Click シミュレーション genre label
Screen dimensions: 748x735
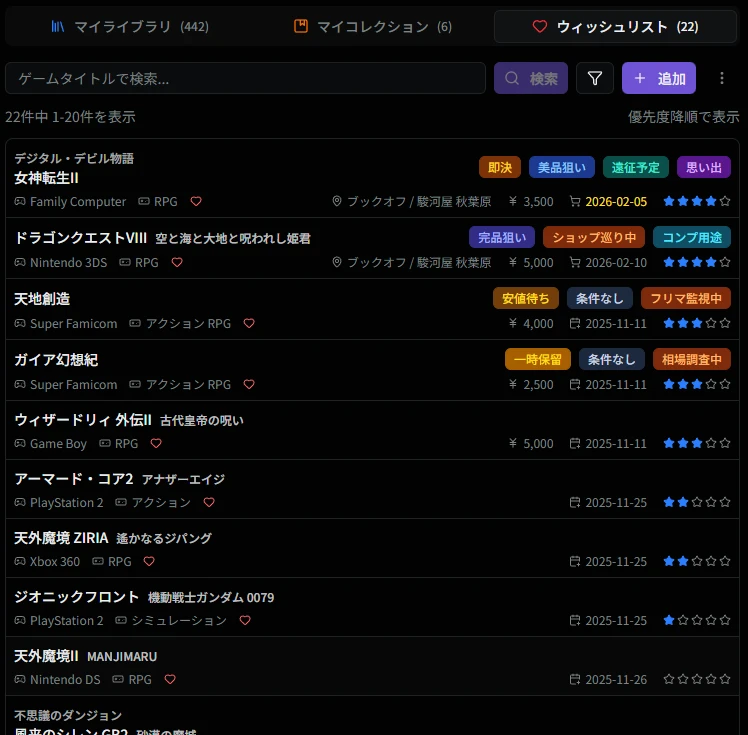click(x=179, y=621)
